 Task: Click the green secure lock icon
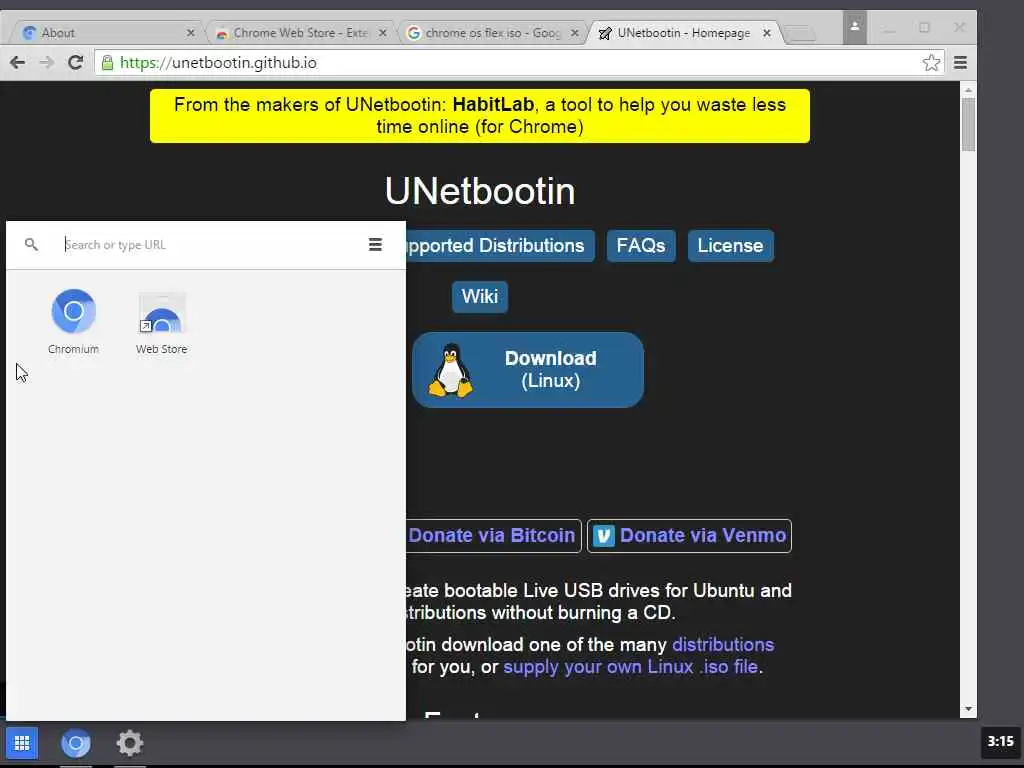pyautogui.click(x=107, y=63)
